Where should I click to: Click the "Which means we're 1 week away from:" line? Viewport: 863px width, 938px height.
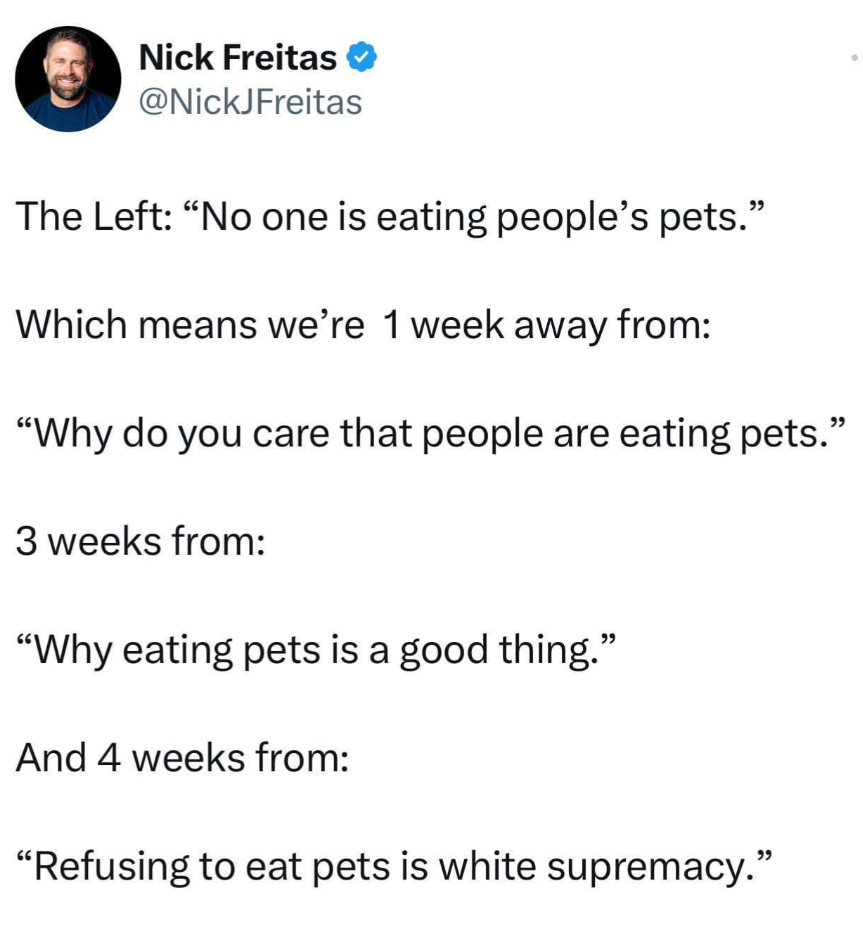point(363,325)
